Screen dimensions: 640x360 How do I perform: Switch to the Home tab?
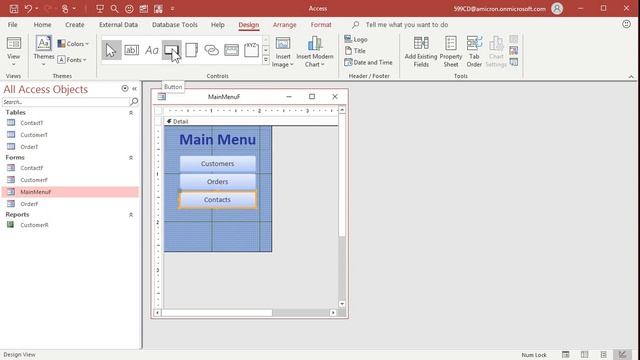(x=42, y=25)
